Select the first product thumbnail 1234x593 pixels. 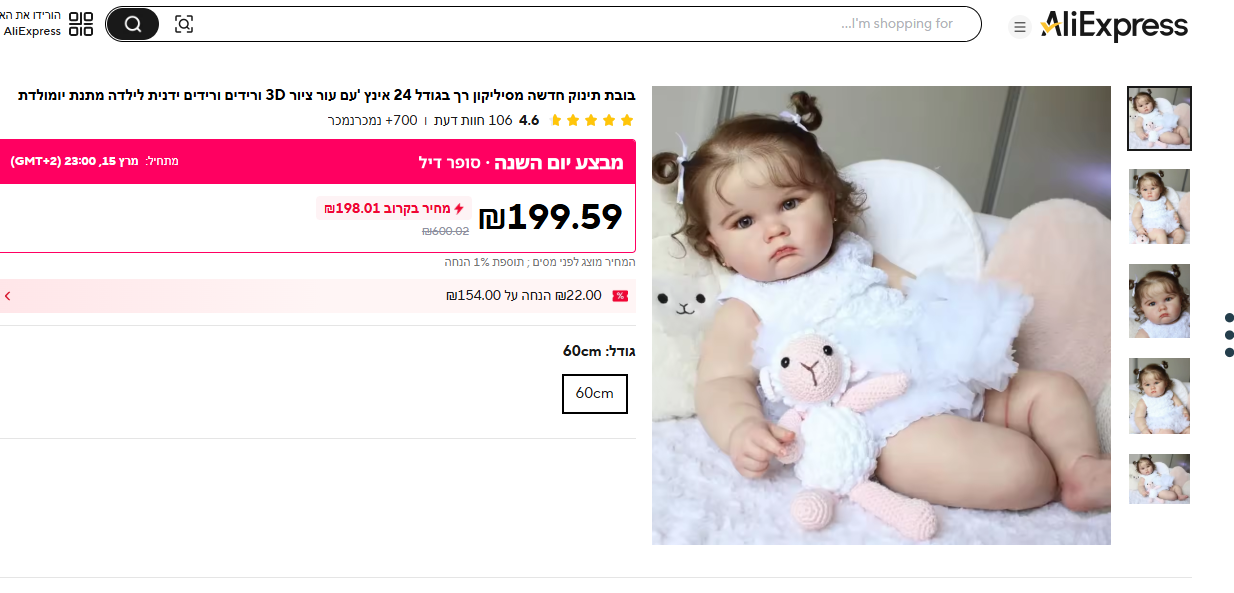pyautogui.click(x=1159, y=118)
